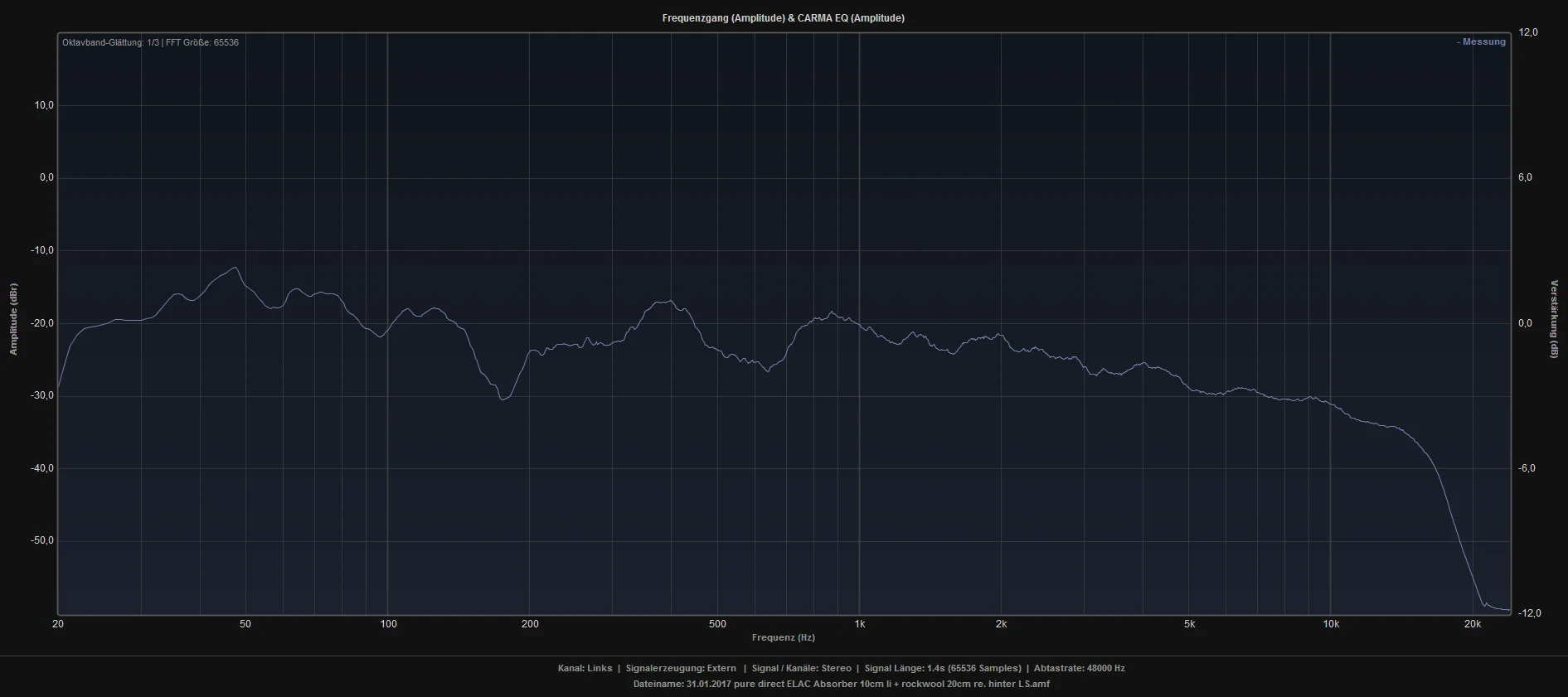The height and width of the screenshot is (697, 1568).
Task: Click the '20k' frequency axis tick label
Action: click(1473, 624)
